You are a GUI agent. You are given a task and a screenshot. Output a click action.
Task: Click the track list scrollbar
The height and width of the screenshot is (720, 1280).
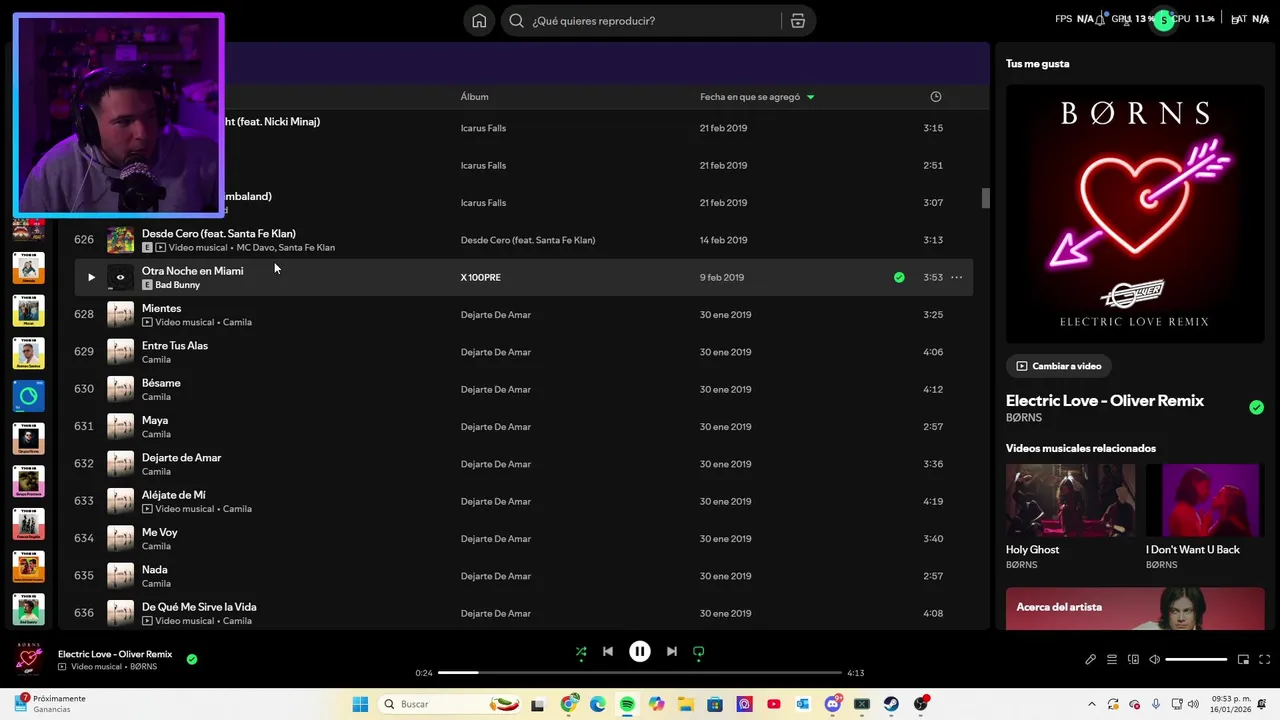[985, 198]
